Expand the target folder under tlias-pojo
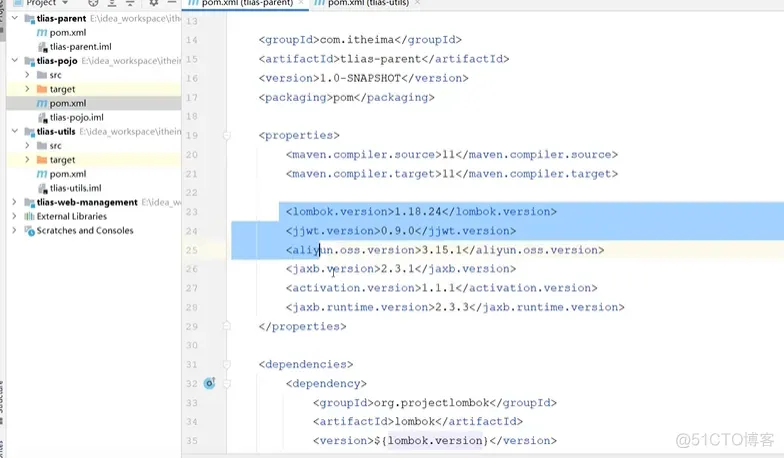The image size is (784, 458). click(x=27, y=88)
